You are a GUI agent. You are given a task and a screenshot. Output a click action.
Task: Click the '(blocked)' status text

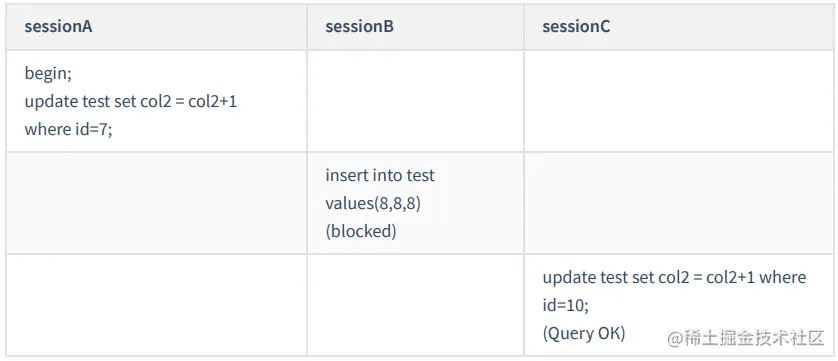point(361,231)
